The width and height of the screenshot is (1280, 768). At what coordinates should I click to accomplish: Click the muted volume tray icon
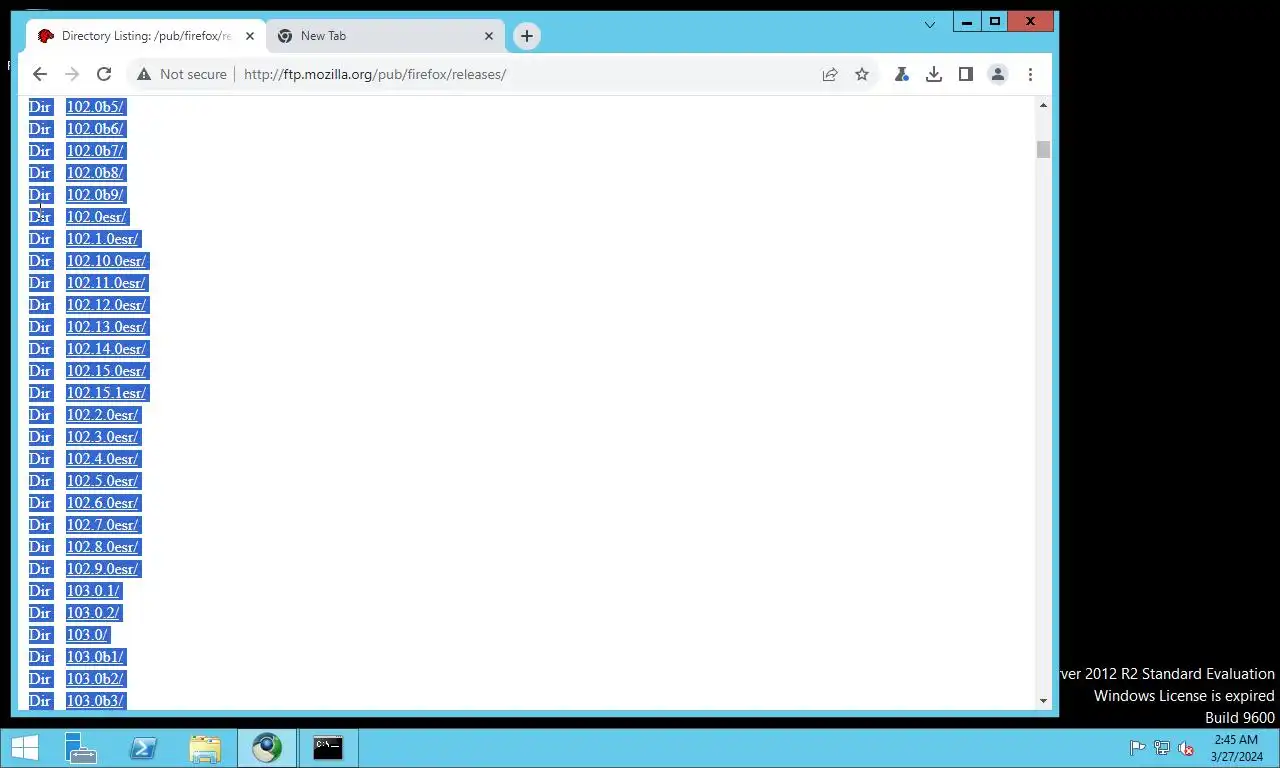click(x=1186, y=748)
